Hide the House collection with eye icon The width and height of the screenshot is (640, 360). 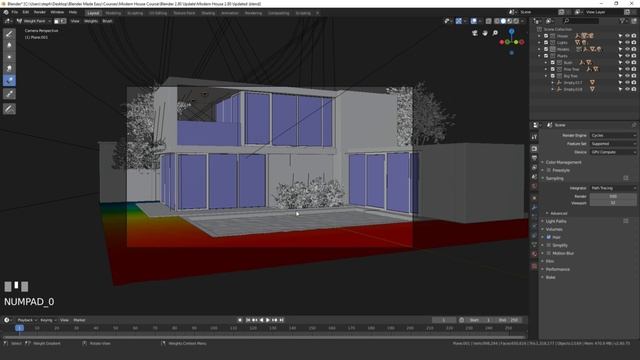[x=627, y=36]
